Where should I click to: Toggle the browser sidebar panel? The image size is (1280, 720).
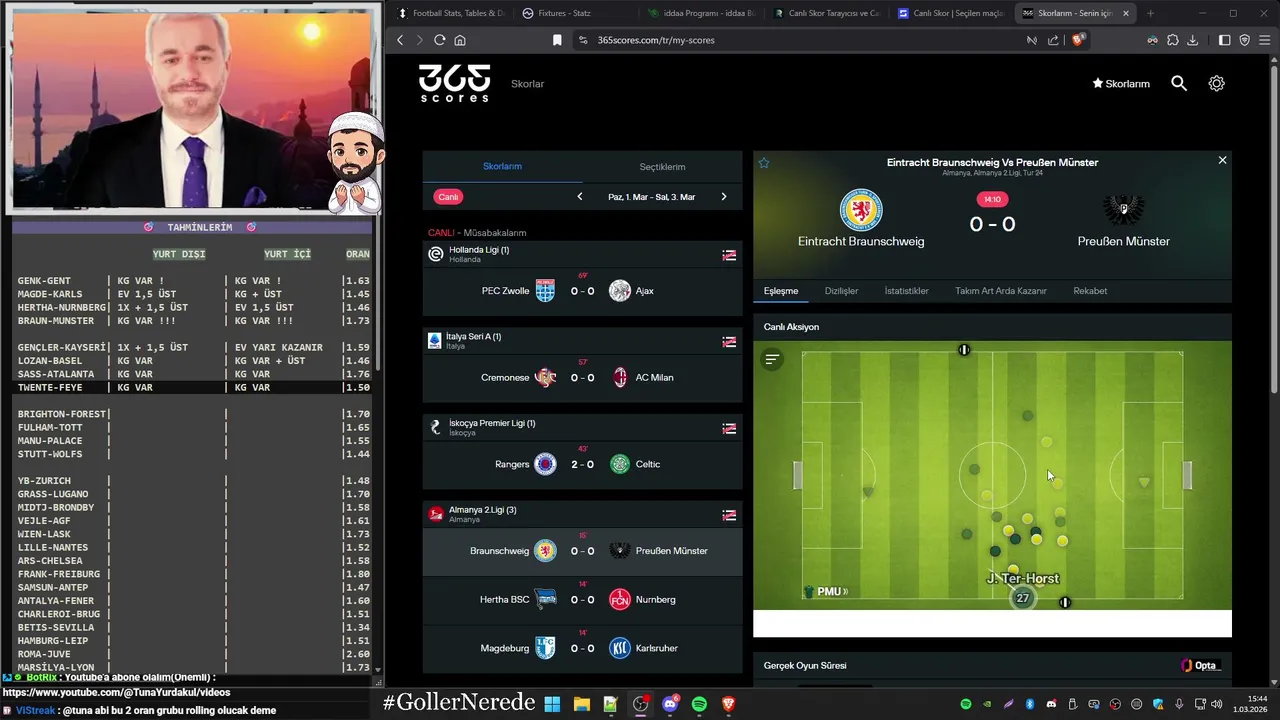click(1225, 40)
